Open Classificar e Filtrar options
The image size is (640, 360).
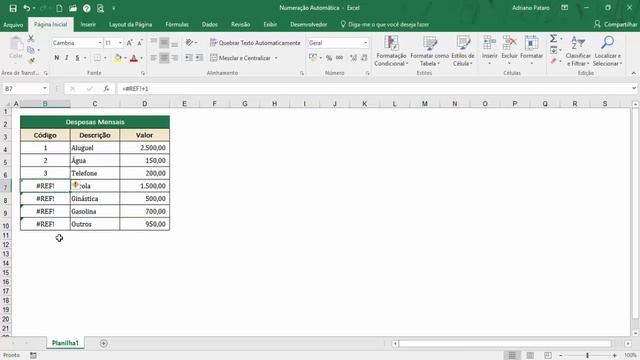(x=578, y=51)
